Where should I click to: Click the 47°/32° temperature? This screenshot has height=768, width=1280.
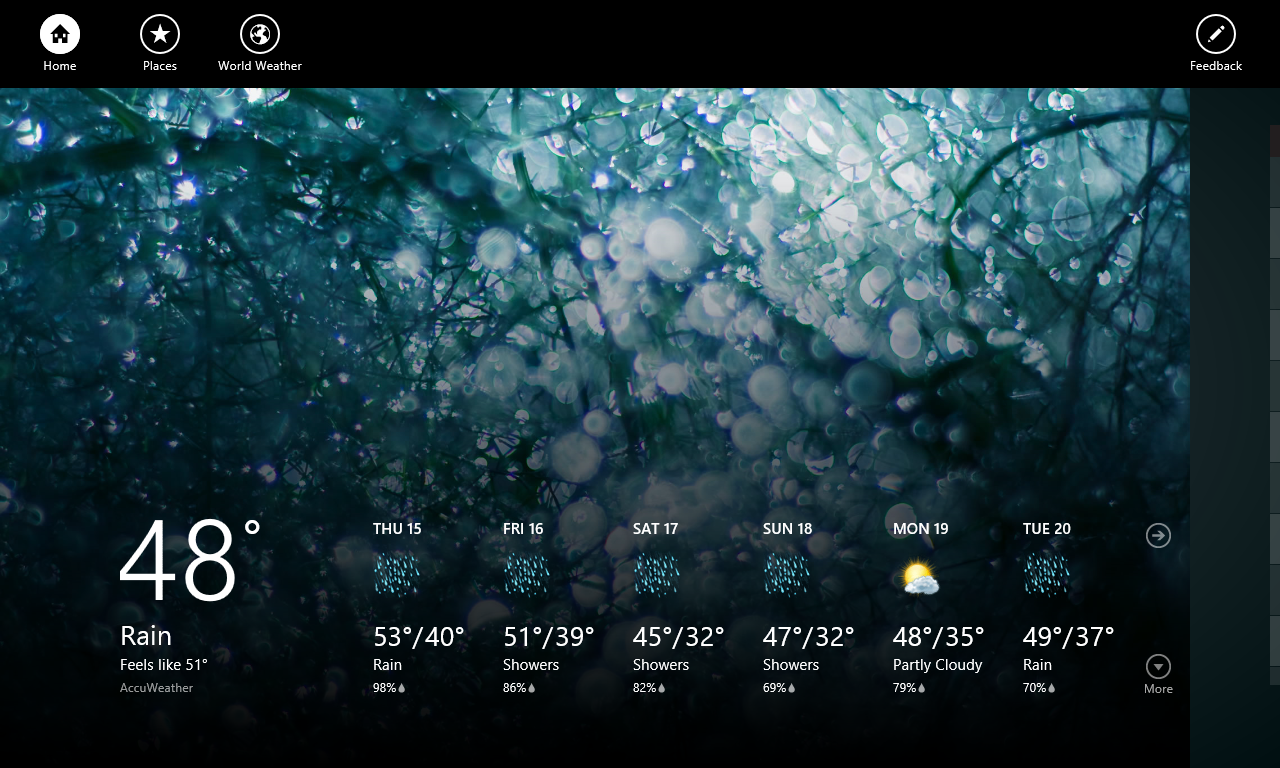[809, 637]
